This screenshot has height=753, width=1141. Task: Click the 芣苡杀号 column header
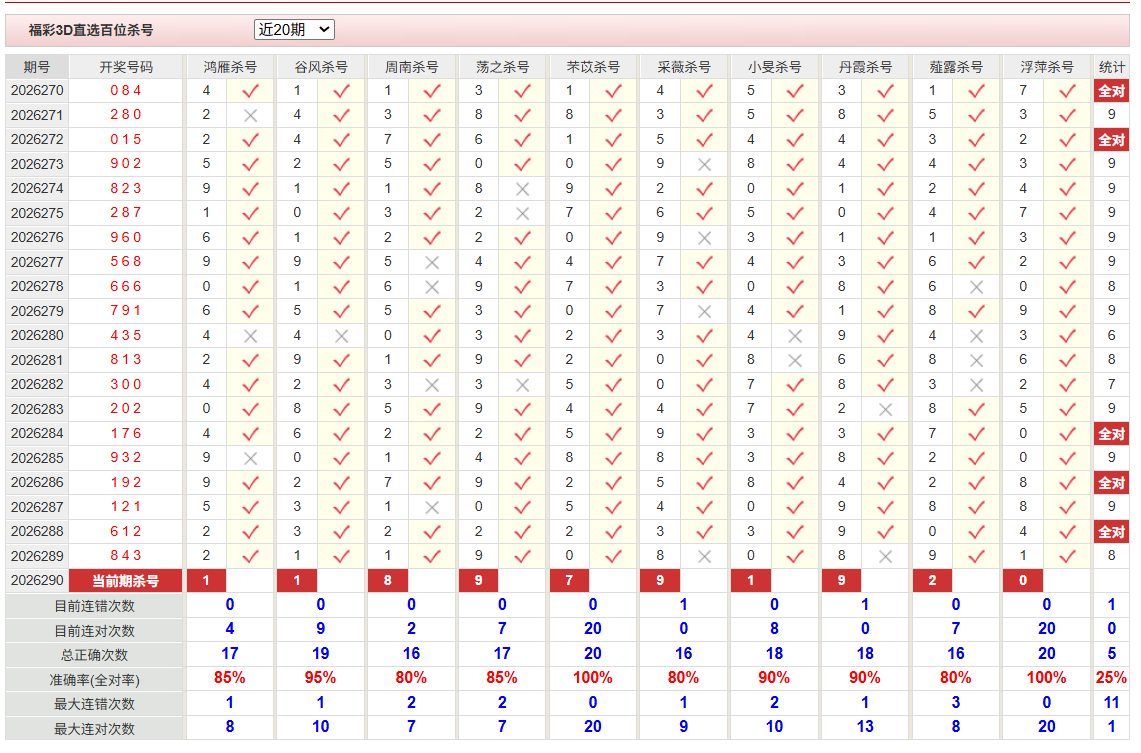[x=593, y=67]
